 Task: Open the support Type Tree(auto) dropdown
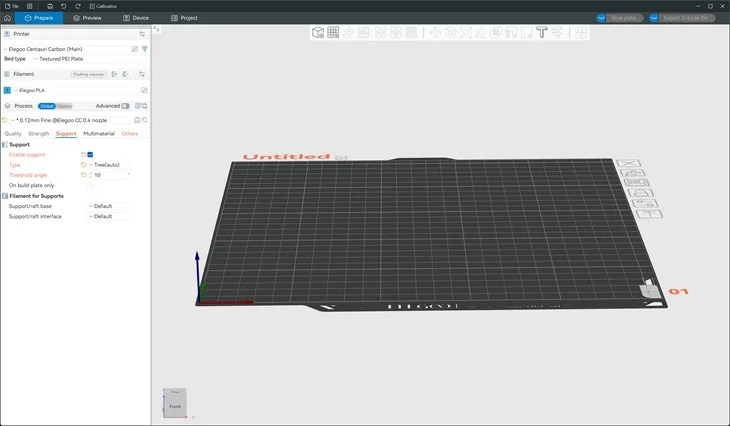pyautogui.click(x=109, y=165)
